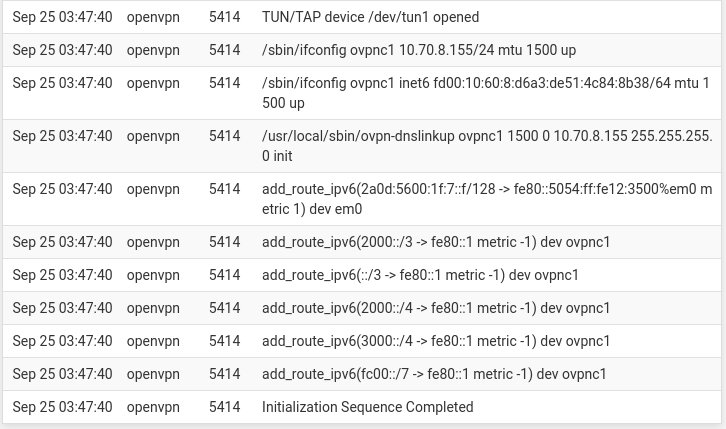Click 'openvpn' process name in the TUN/TAP row

[153, 17]
